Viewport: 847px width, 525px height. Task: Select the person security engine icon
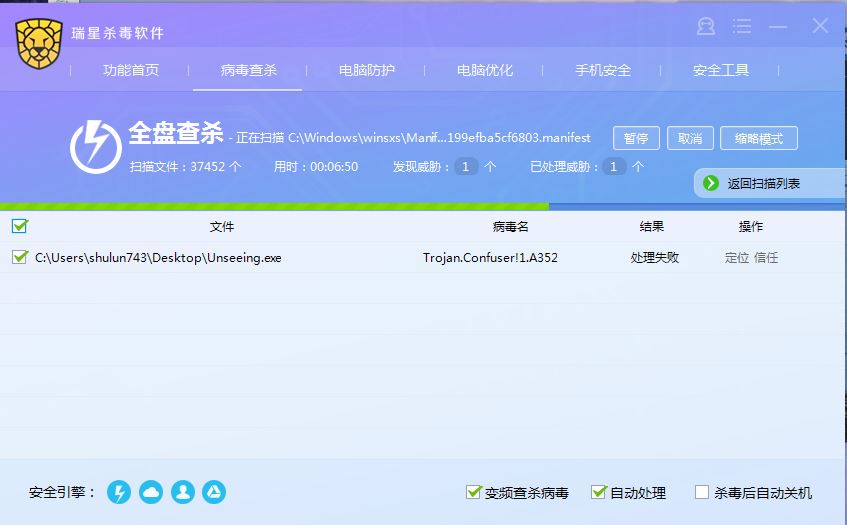[x=183, y=492]
